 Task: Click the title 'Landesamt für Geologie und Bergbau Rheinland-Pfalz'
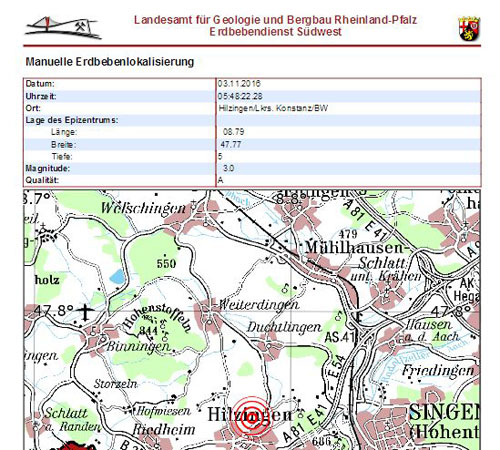pos(275,20)
